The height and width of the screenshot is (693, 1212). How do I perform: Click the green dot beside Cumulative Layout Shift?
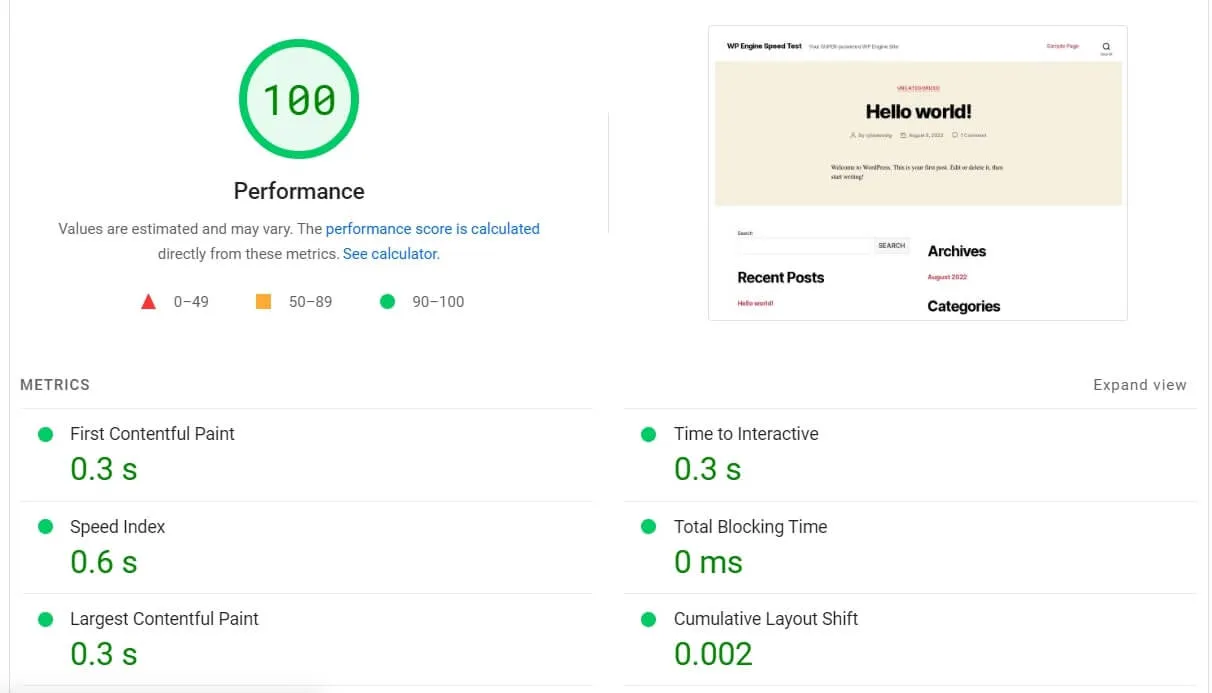(x=648, y=619)
